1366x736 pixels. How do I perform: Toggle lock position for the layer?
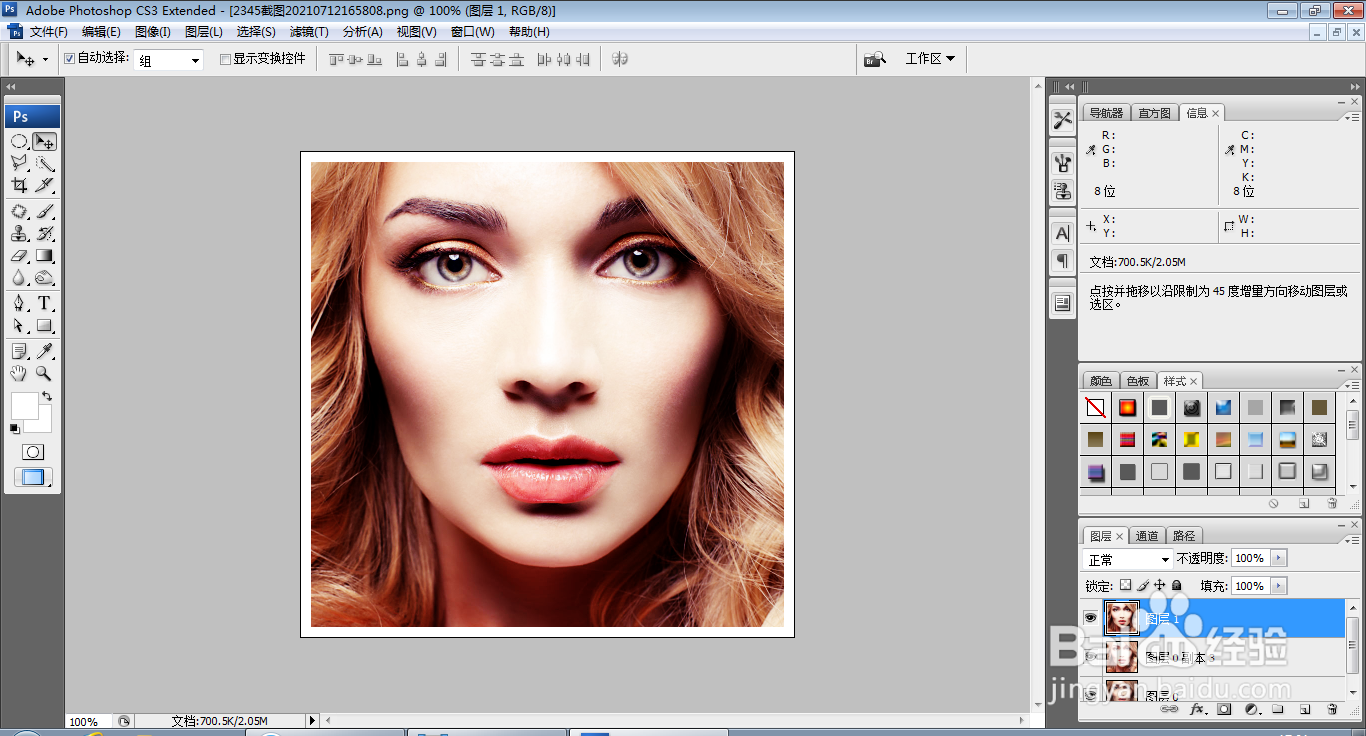1160,585
